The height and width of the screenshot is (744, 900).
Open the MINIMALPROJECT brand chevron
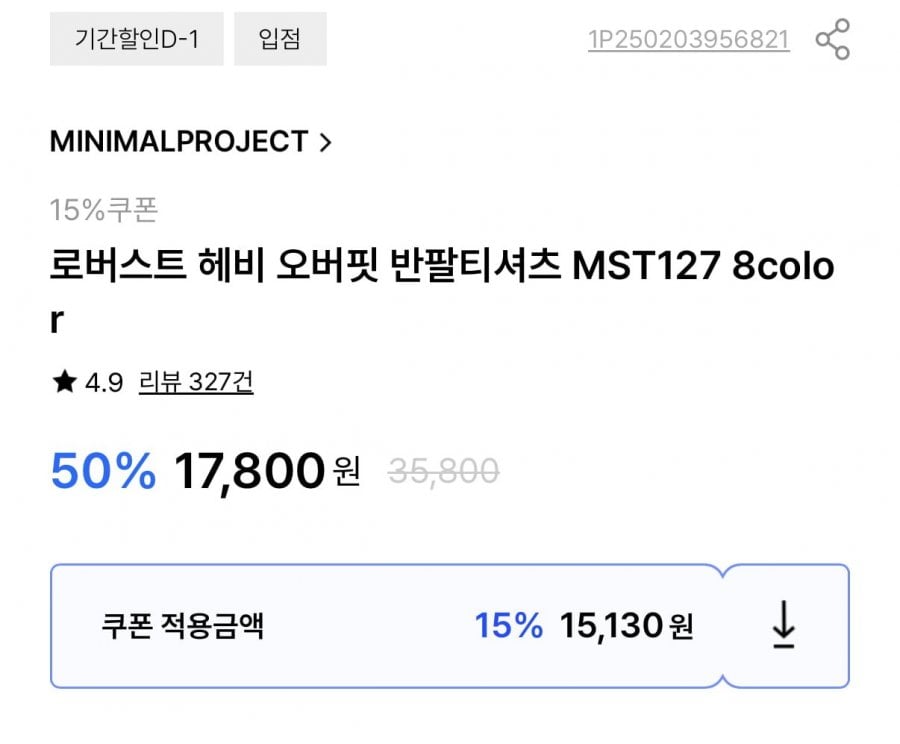pyautogui.click(x=324, y=142)
